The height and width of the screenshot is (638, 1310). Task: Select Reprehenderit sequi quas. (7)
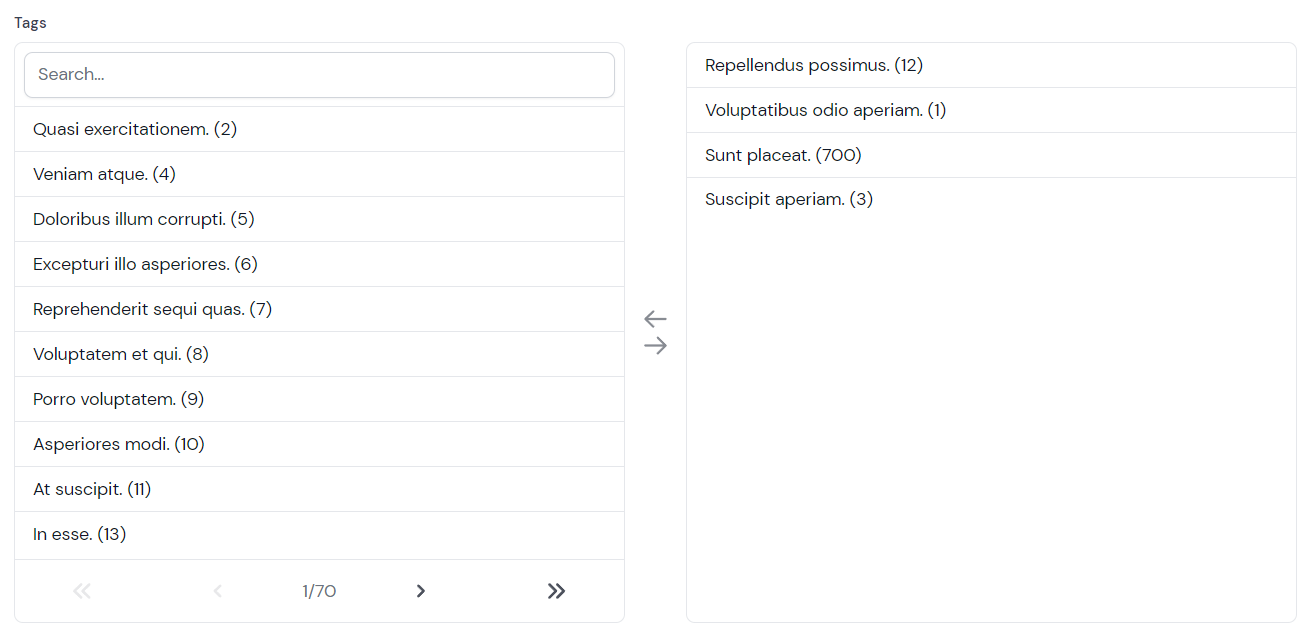[152, 309]
